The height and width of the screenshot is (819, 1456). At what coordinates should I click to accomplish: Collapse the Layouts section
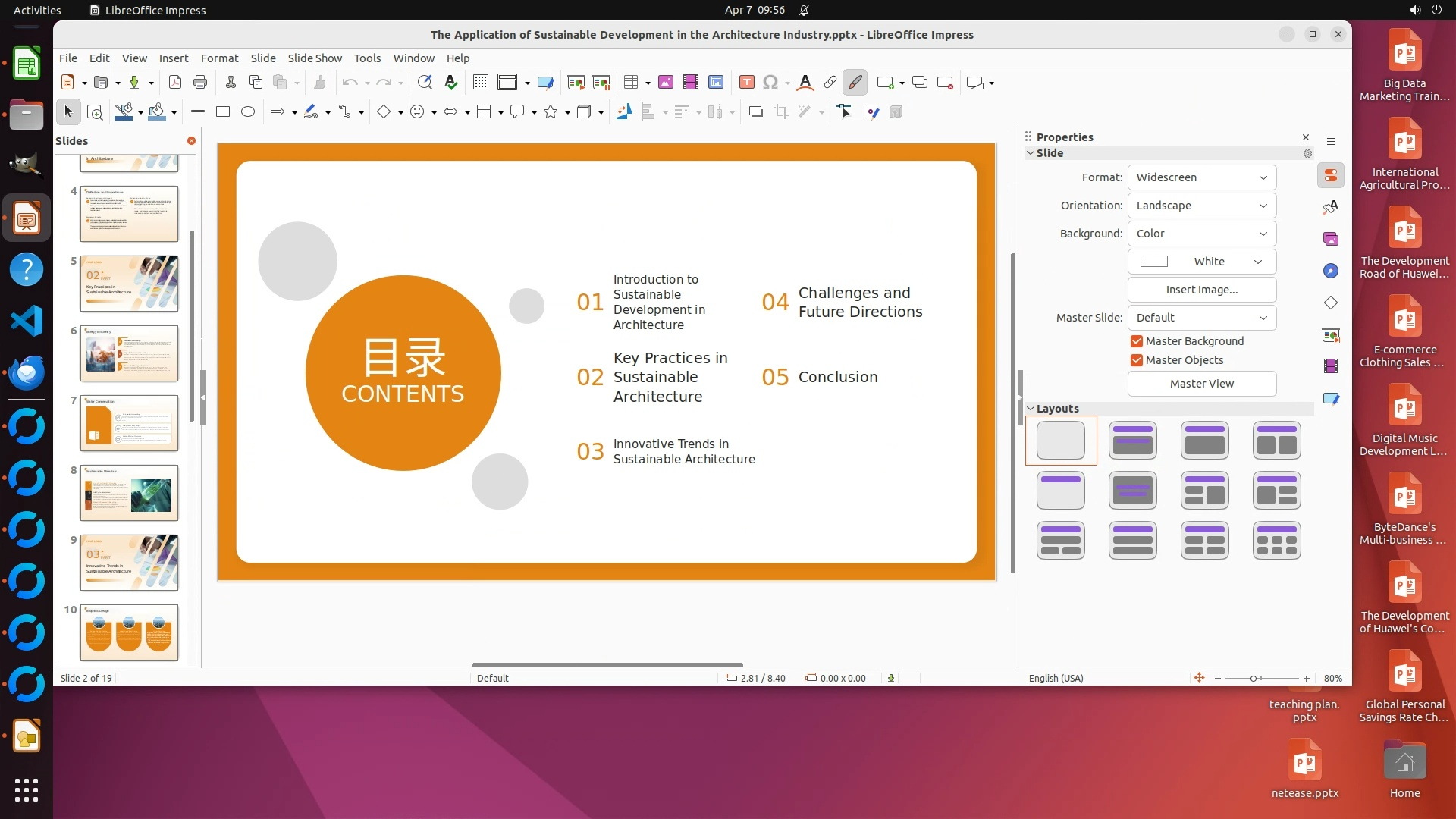1031,409
